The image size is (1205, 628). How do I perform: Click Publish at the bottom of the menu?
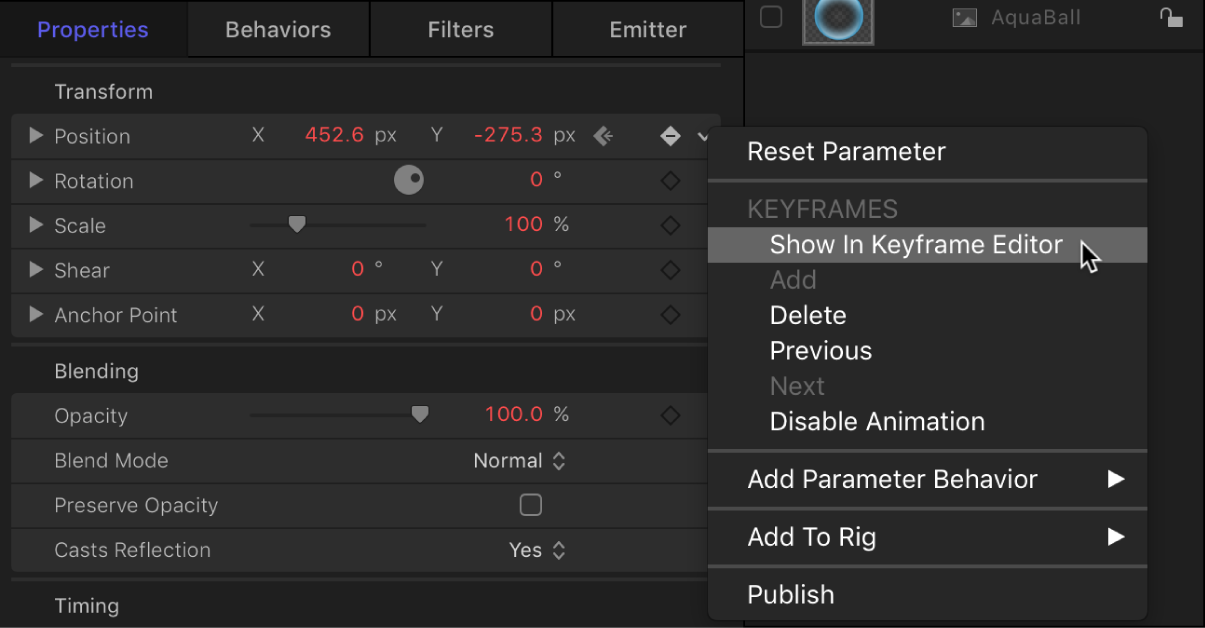pyautogui.click(x=791, y=594)
